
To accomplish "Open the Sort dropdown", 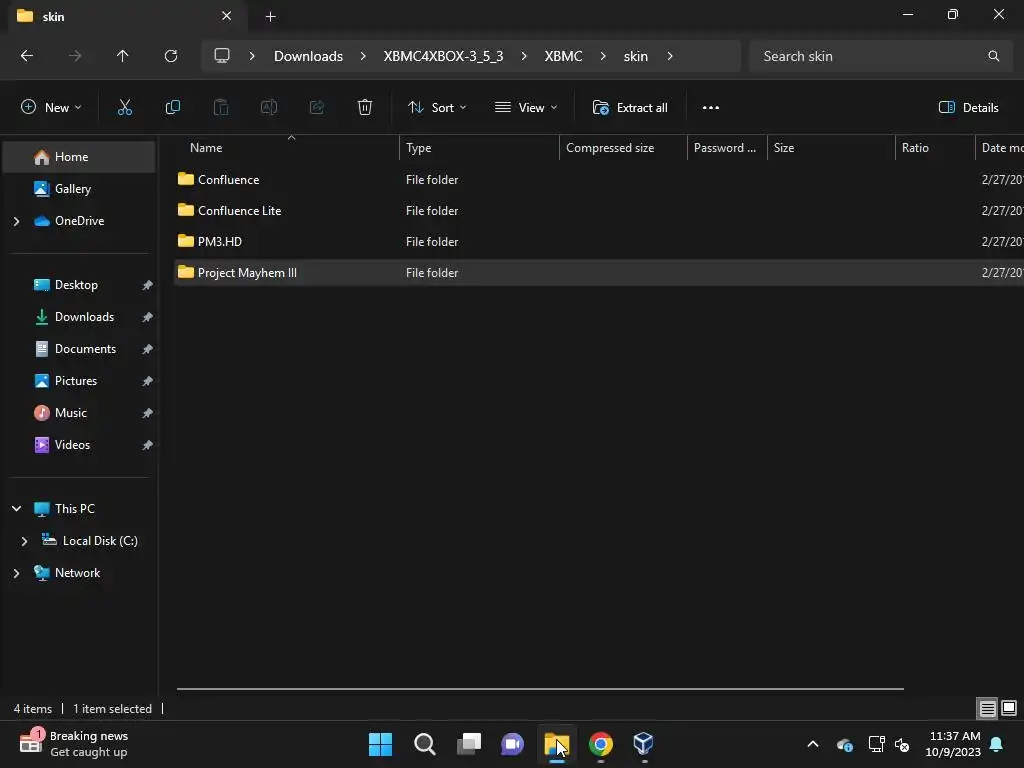I will 437,108.
